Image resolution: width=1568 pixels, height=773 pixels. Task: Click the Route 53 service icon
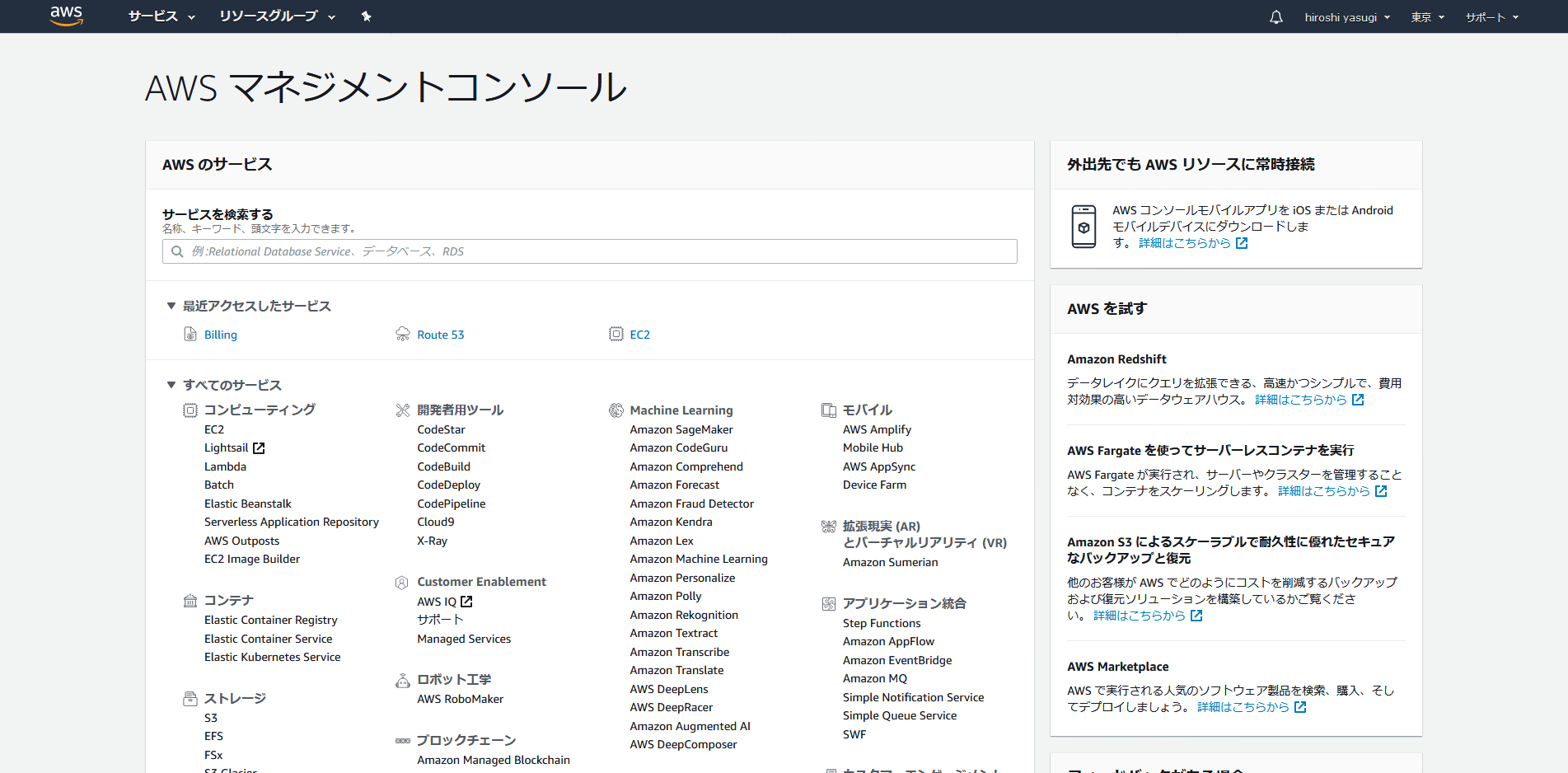[x=403, y=334]
